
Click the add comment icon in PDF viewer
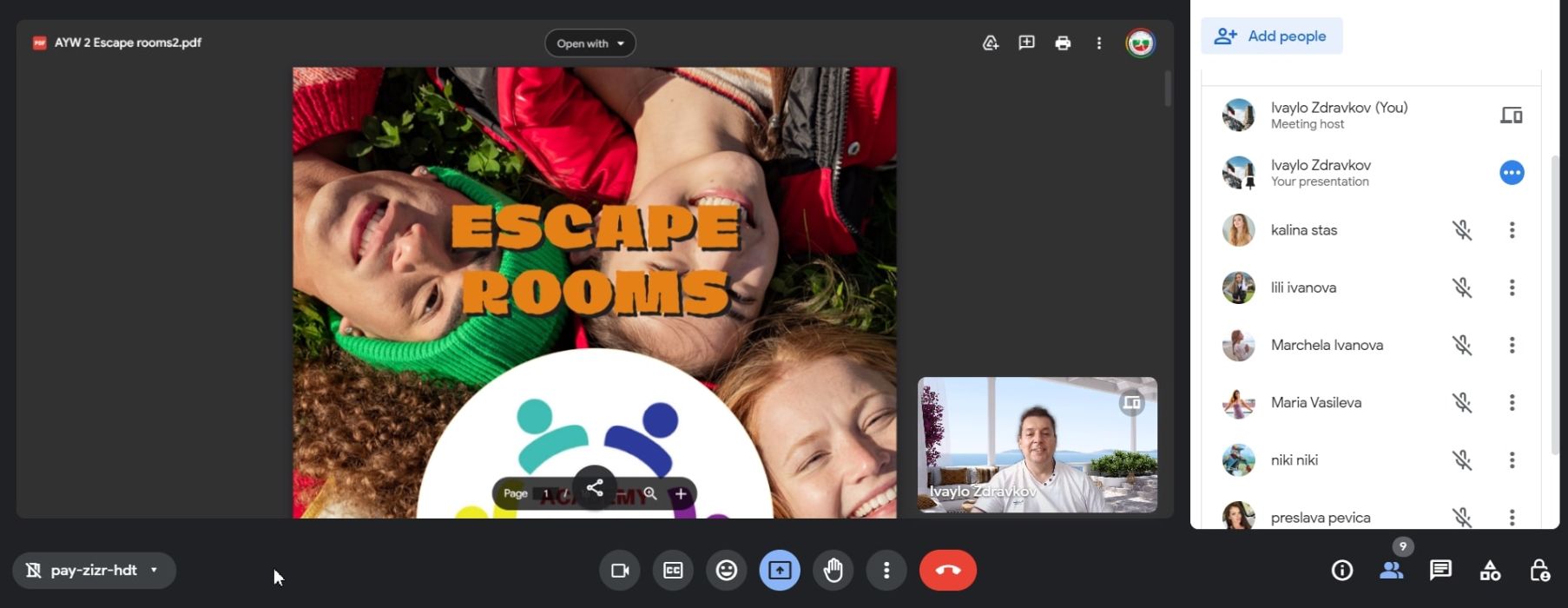pos(1027,43)
